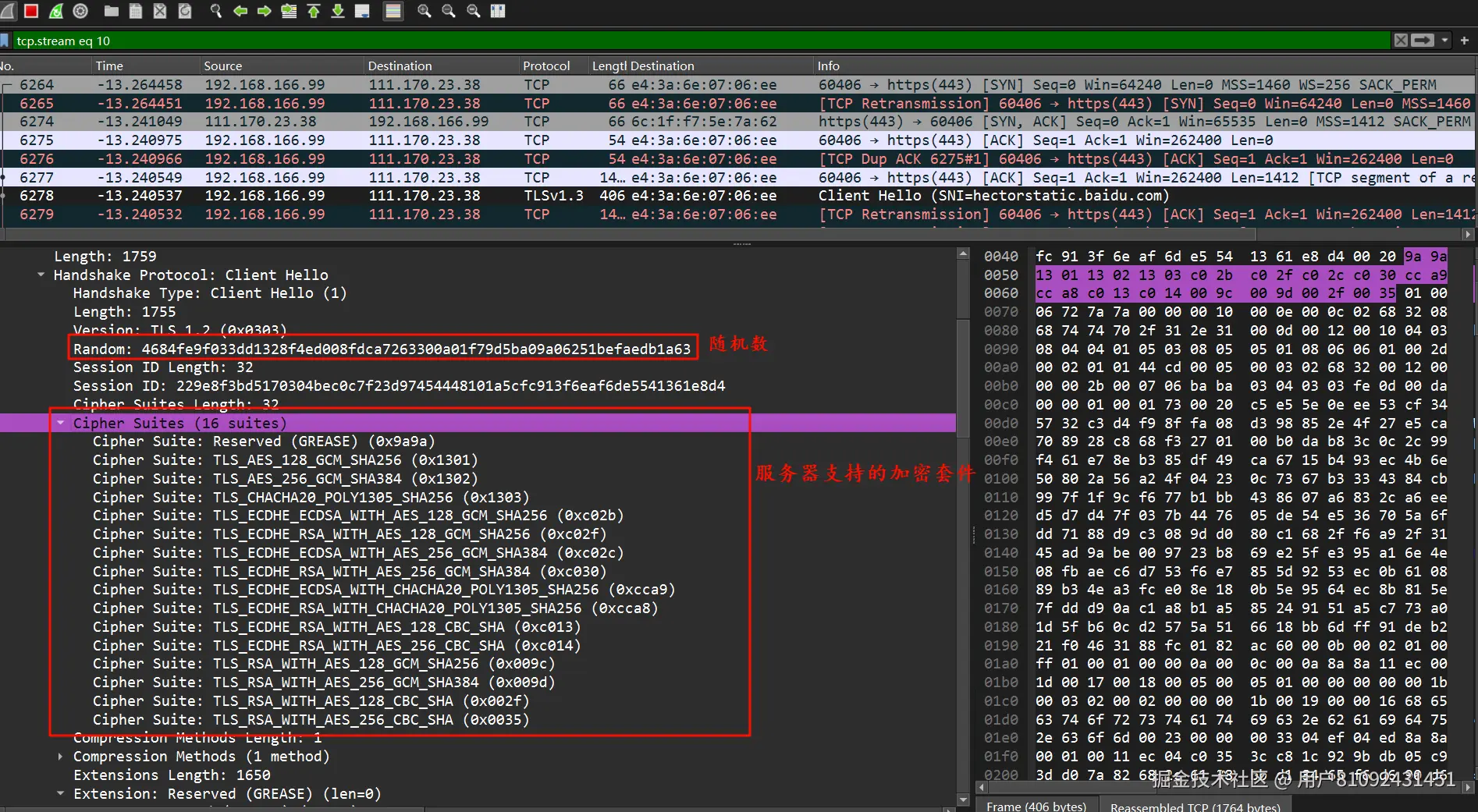
Task: Jump to the last packet
Action: click(x=338, y=11)
